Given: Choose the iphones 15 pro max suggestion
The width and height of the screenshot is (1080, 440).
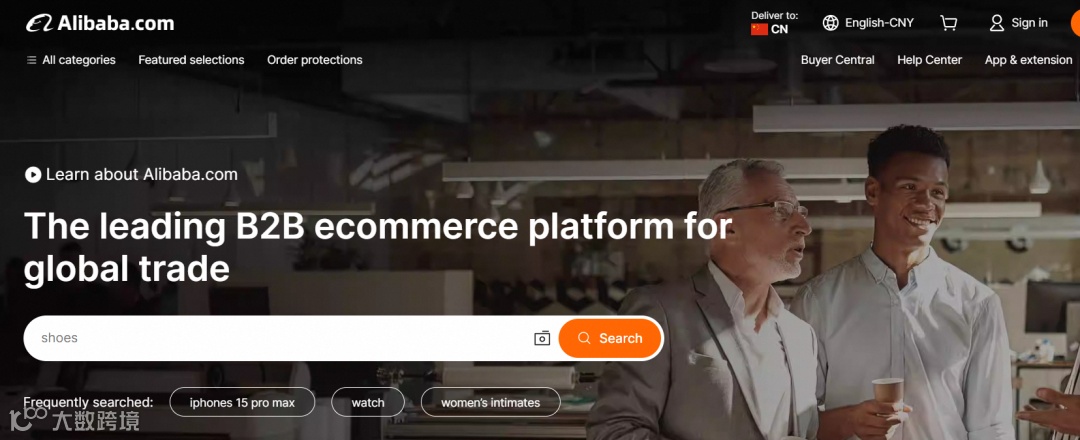Looking at the screenshot, I should [x=242, y=402].
